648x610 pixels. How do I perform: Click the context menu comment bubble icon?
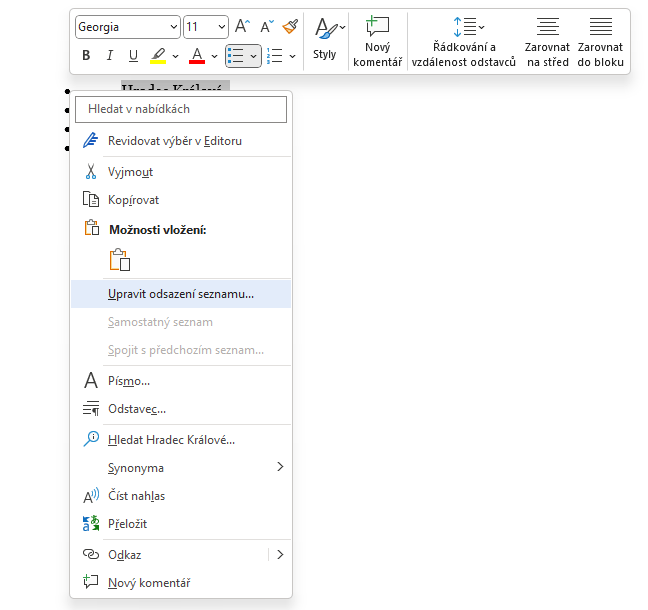tap(91, 581)
